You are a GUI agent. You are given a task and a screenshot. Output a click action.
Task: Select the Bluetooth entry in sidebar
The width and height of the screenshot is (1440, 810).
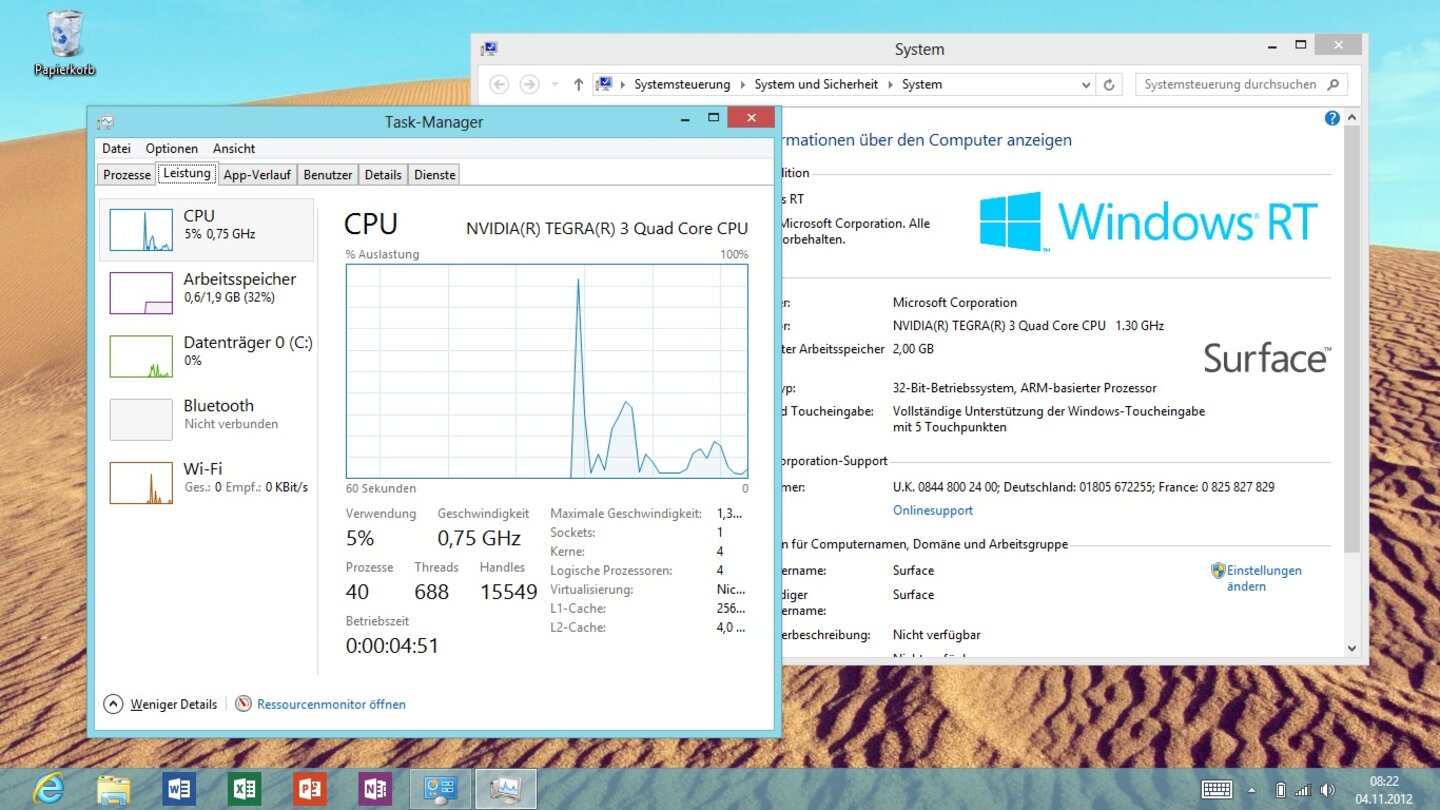207,419
